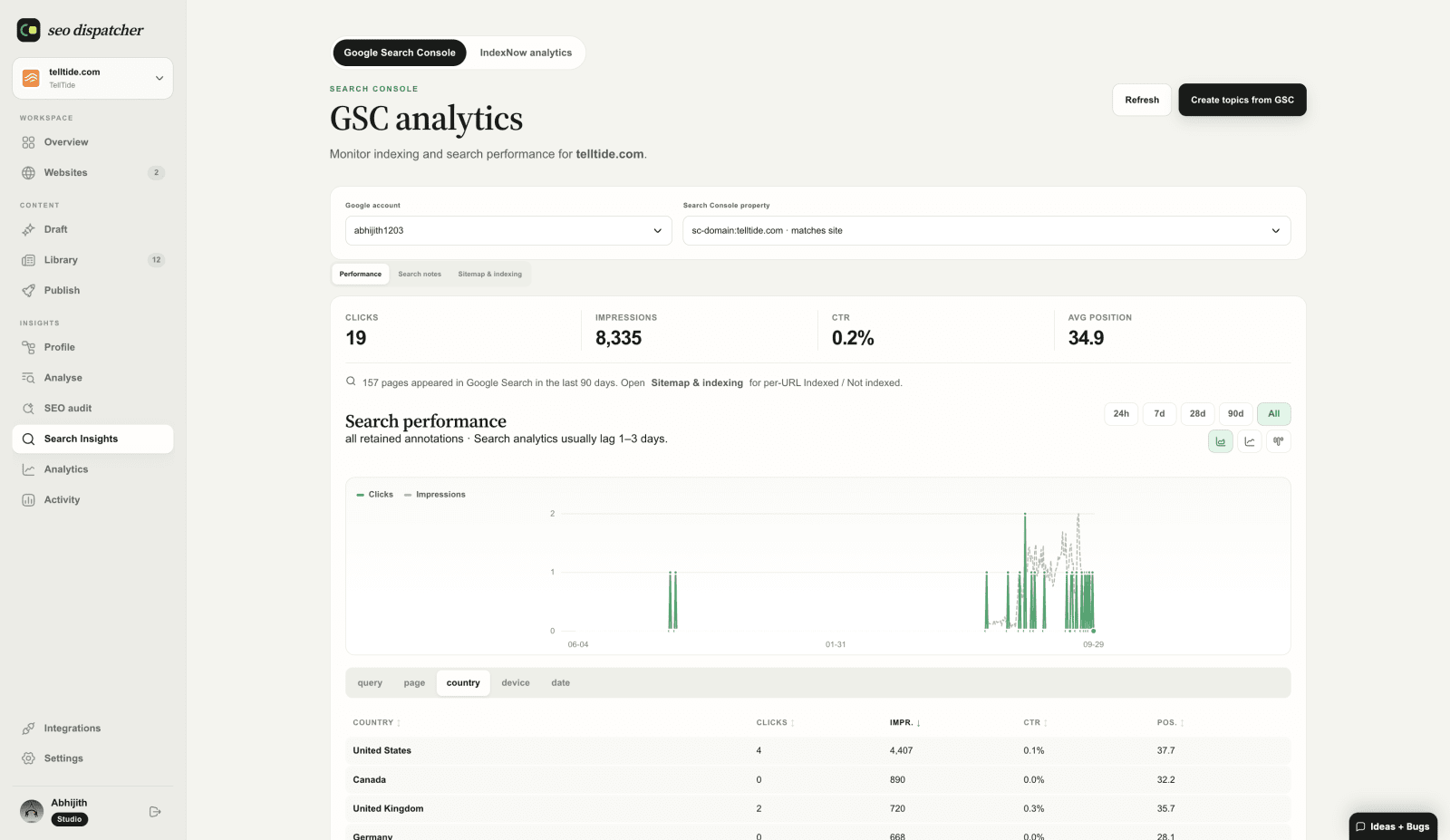Set the time range to 90d

click(1235, 414)
